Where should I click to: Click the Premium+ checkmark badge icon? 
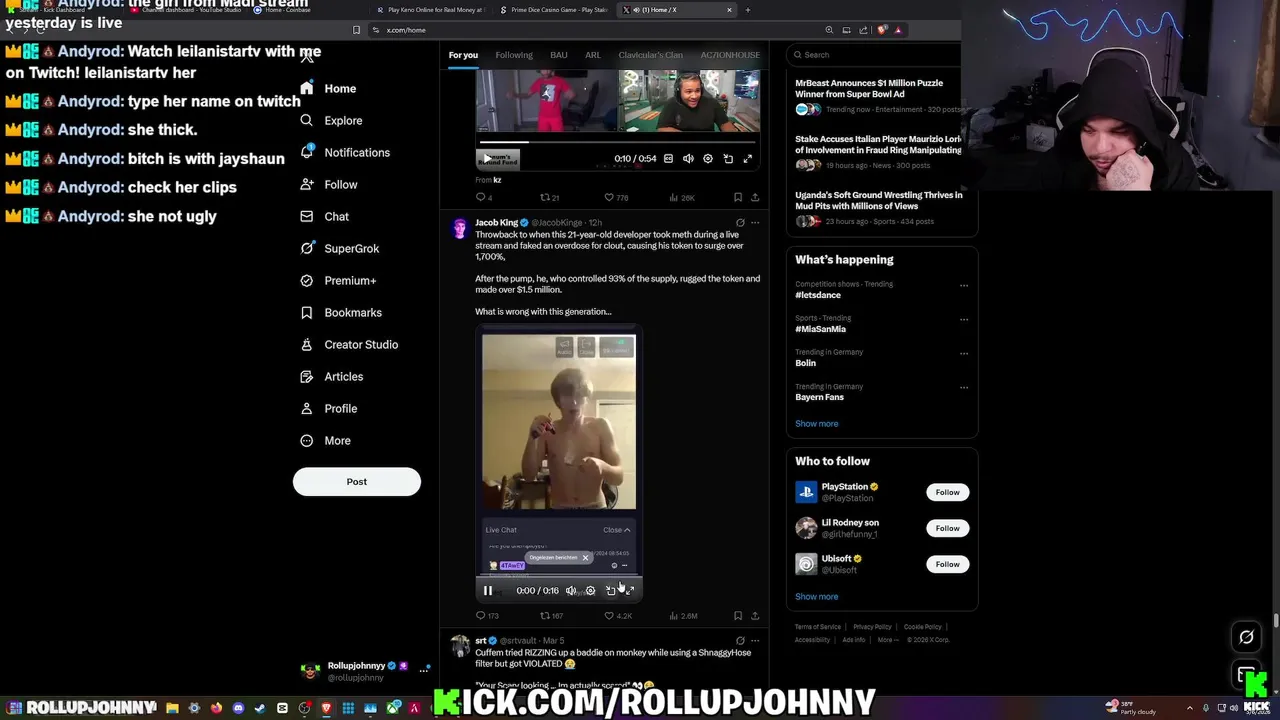[307, 280]
